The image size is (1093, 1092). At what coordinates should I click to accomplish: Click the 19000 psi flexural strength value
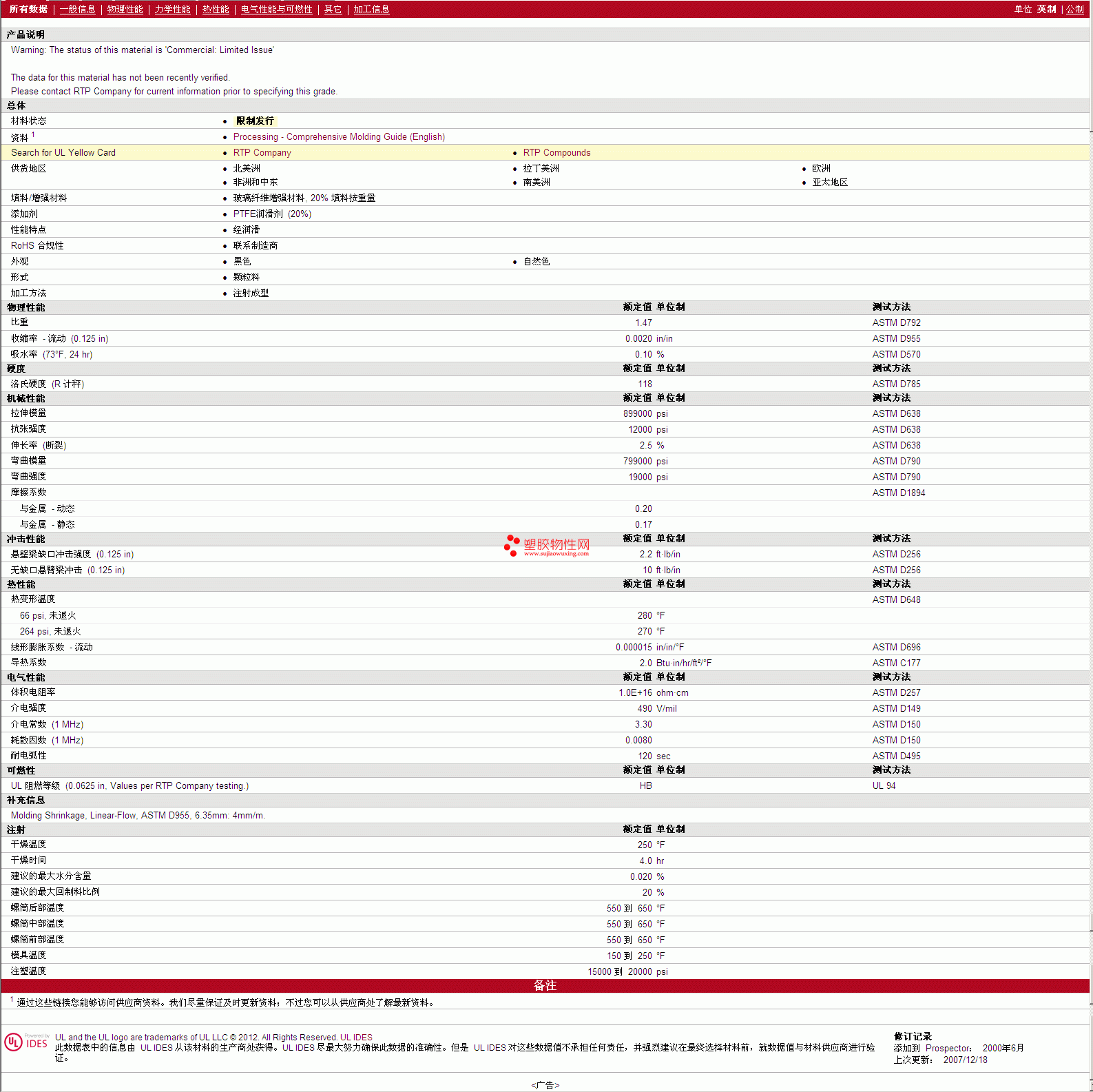coord(647,477)
